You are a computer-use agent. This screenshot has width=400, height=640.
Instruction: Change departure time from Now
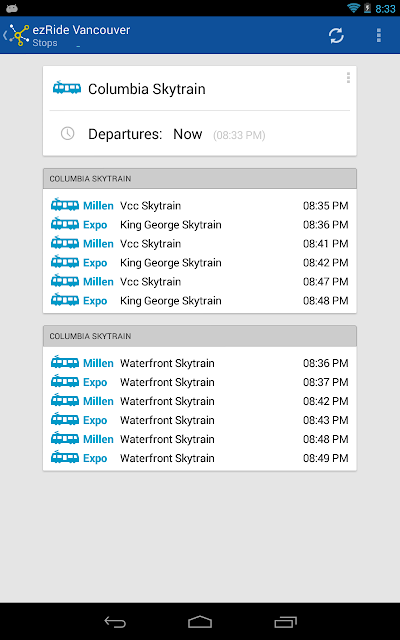point(187,134)
